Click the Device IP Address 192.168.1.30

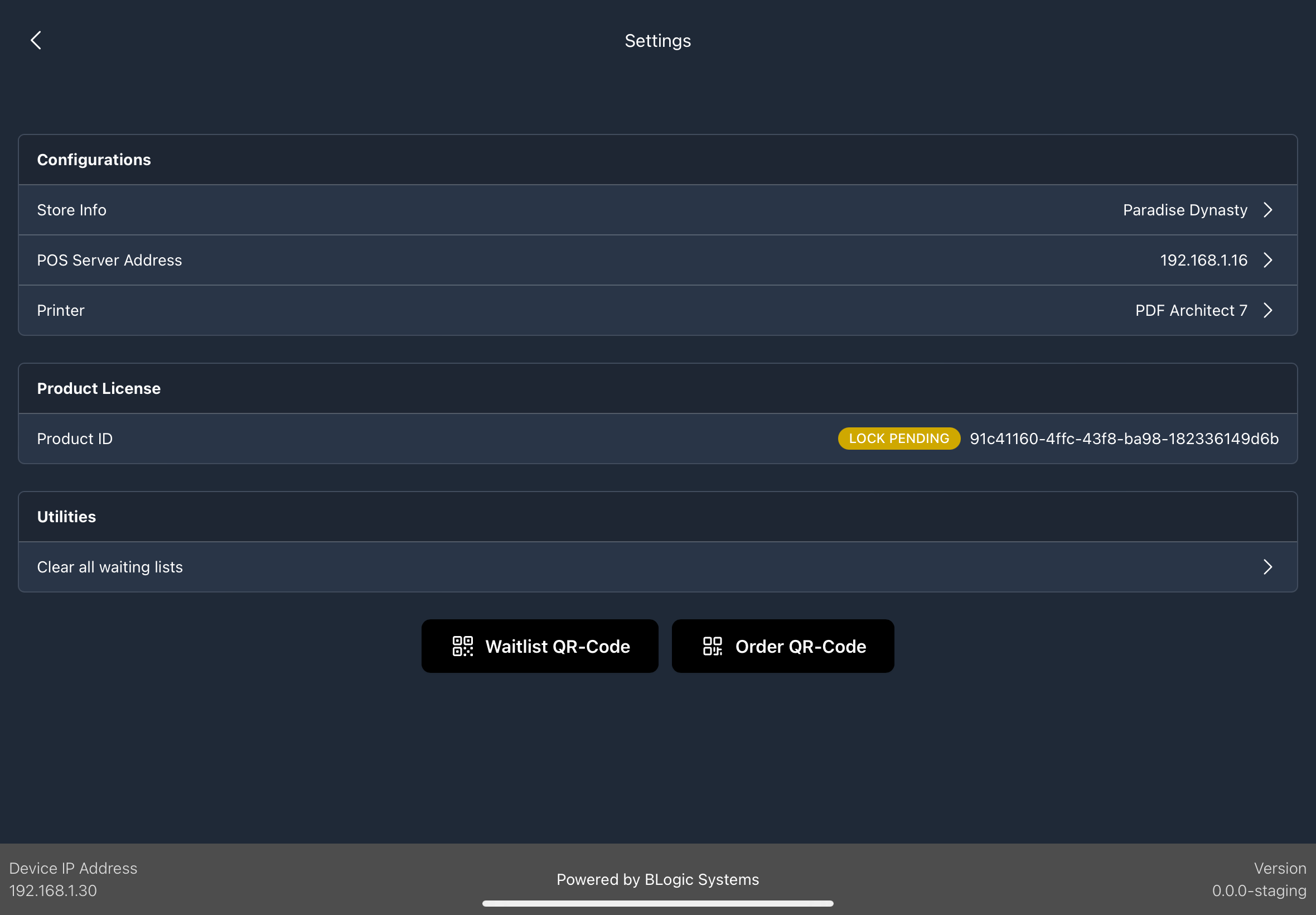tap(54, 890)
